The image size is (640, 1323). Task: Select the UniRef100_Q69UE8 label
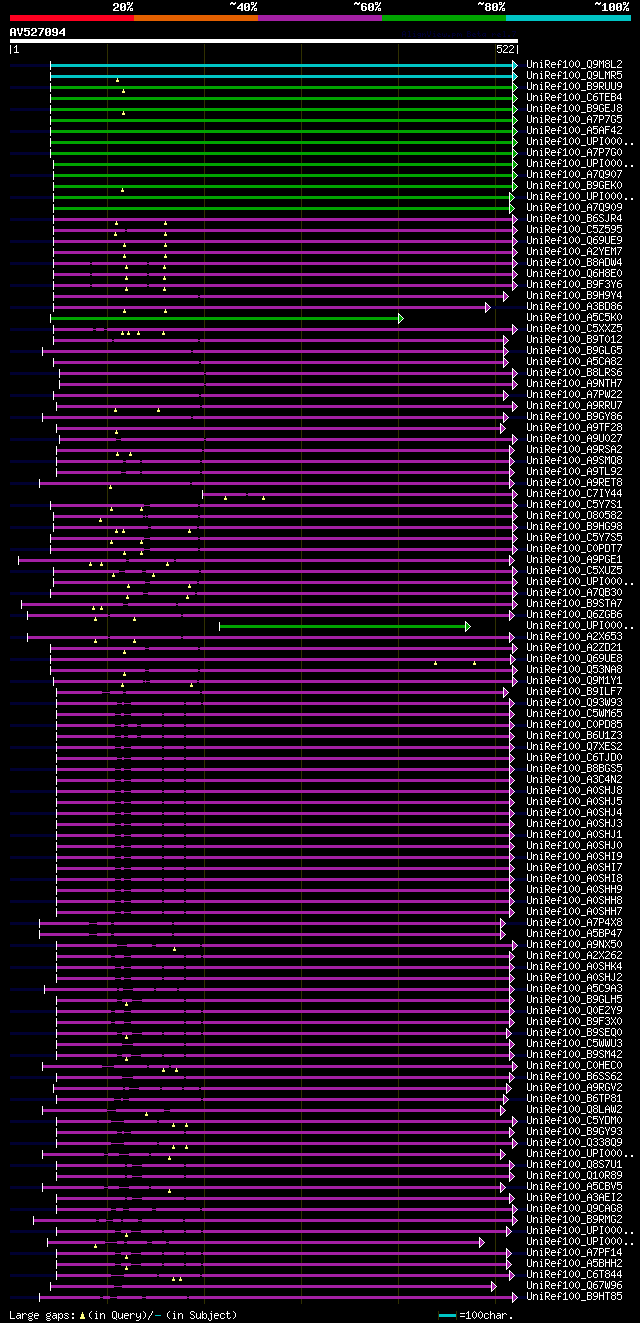(x=574, y=659)
